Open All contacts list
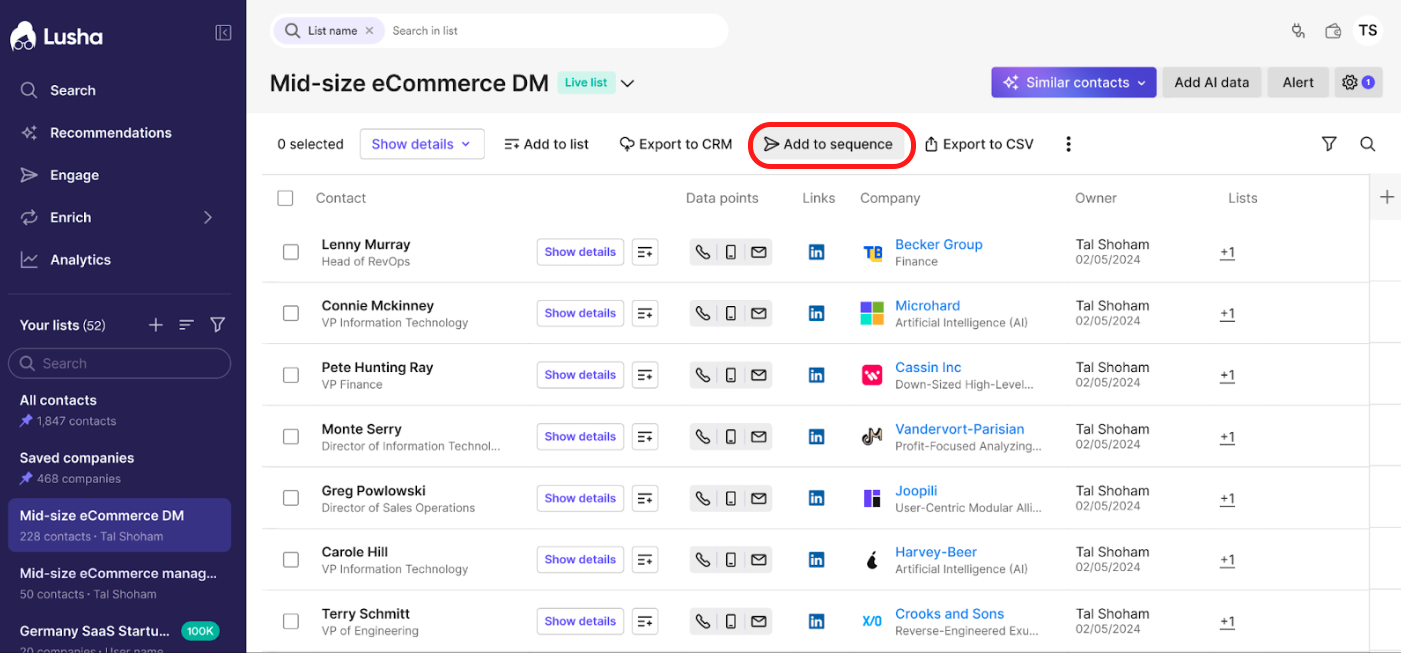Image resolution: width=1401 pixels, height=653 pixels. click(x=119, y=410)
